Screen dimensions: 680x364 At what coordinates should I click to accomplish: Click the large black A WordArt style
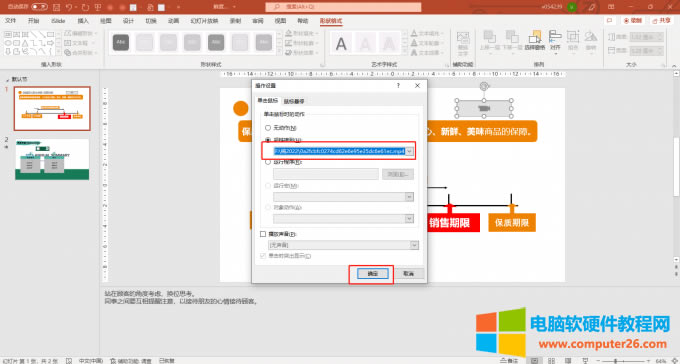tap(341, 43)
